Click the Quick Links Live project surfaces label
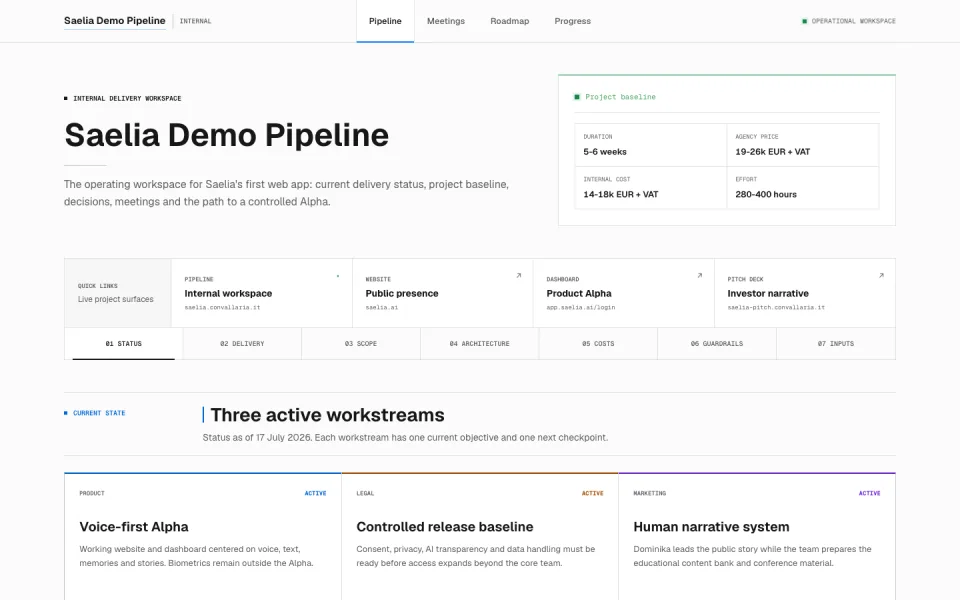 [116, 293]
